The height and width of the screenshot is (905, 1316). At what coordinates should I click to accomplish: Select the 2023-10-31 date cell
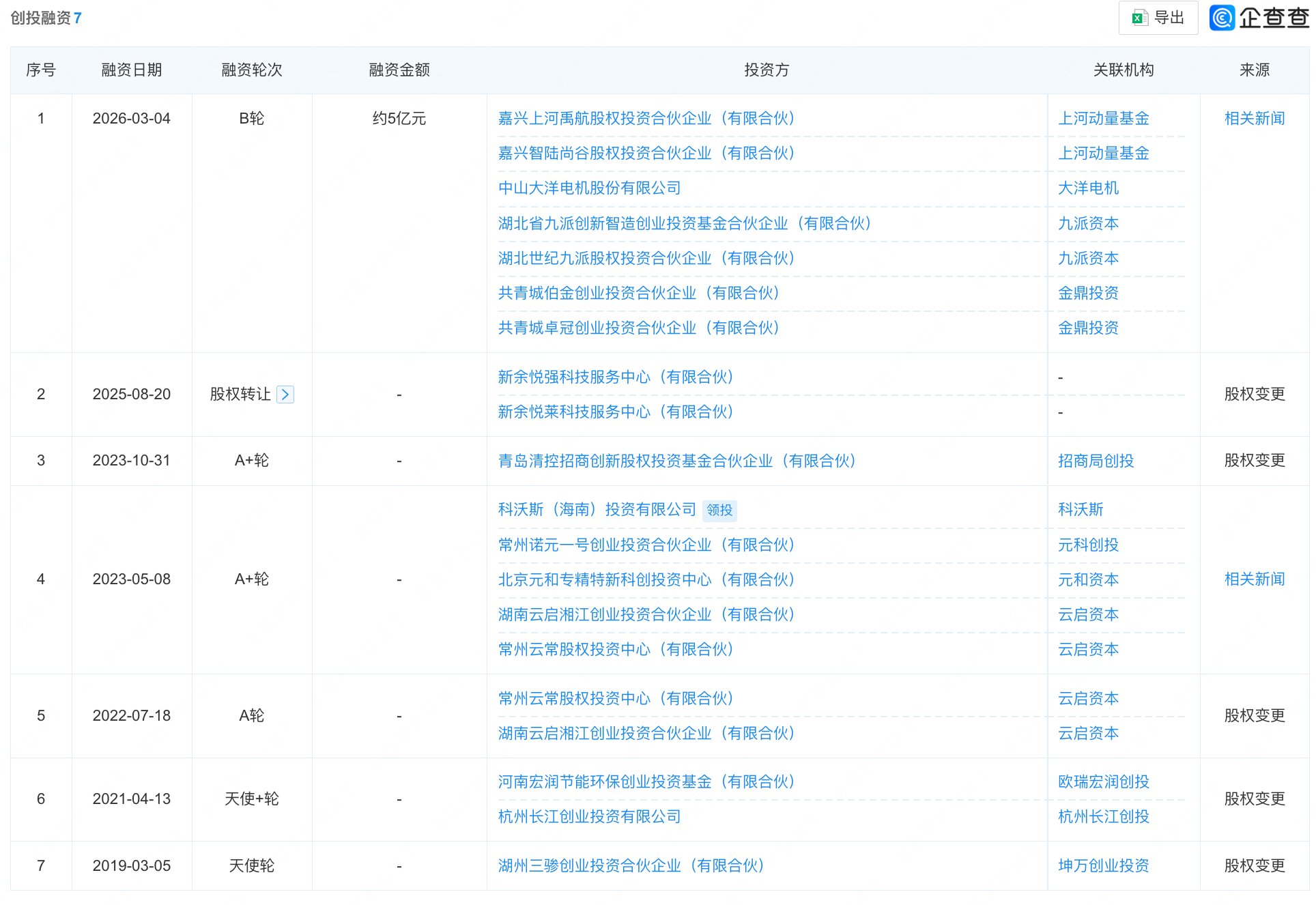[132, 461]
